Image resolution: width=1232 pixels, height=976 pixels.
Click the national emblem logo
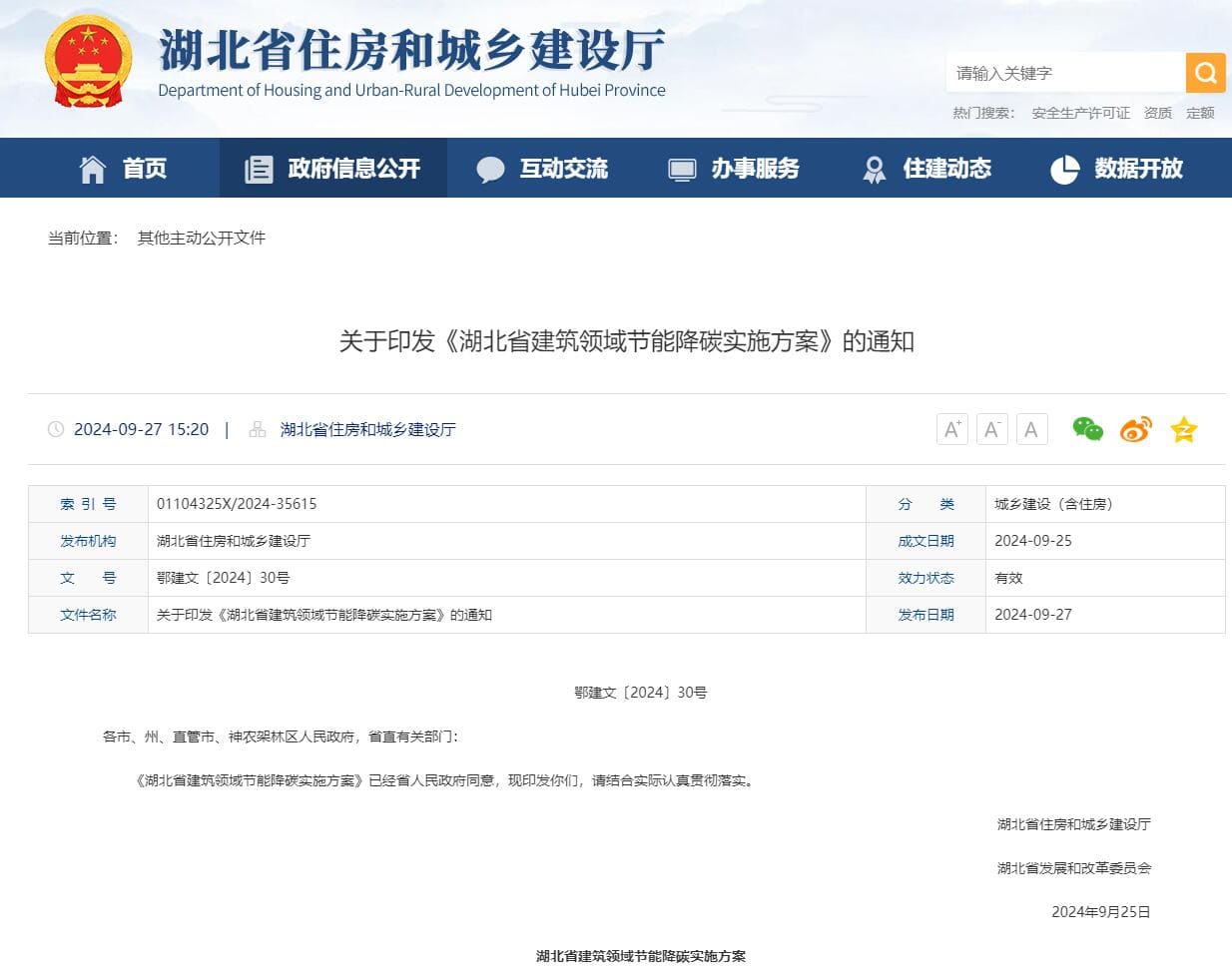88,62
